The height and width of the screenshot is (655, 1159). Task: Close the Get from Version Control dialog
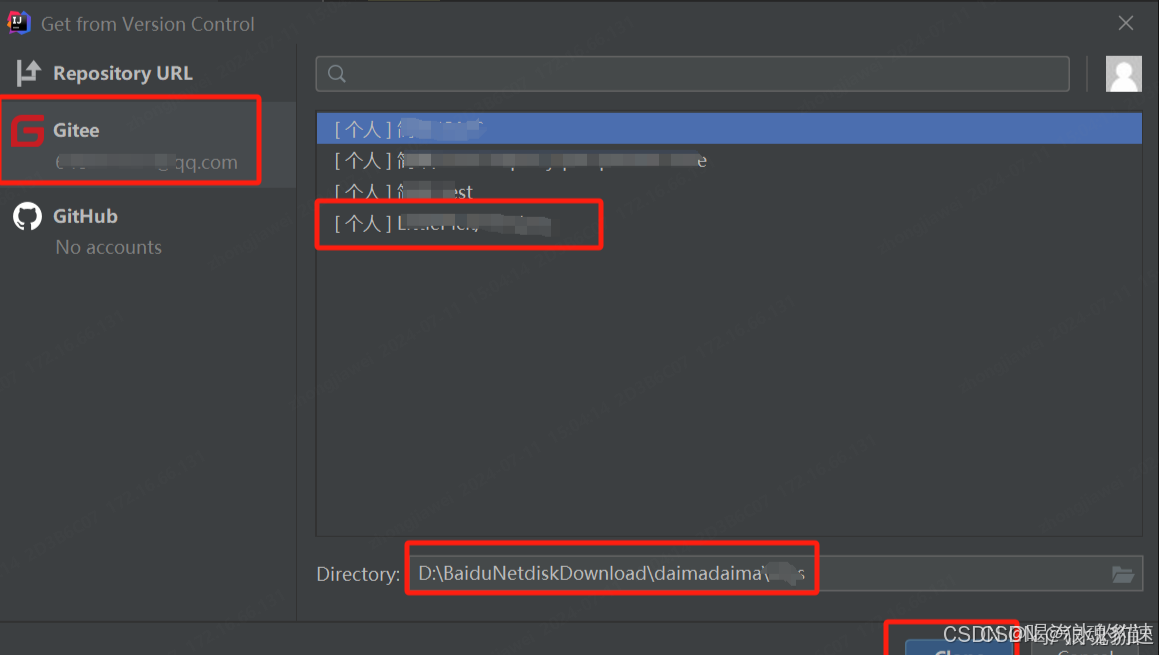click(1126, 24)
